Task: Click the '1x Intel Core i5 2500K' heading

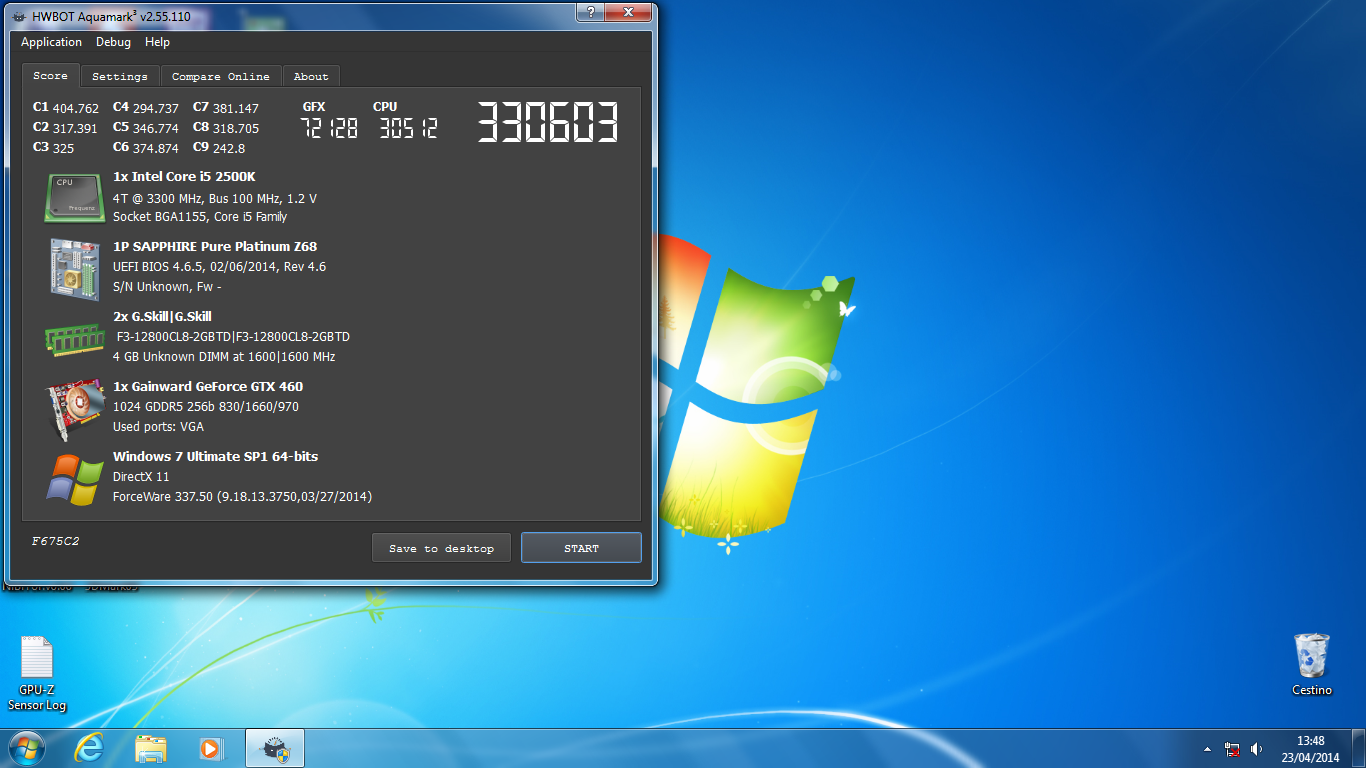Action: (184, 177)
